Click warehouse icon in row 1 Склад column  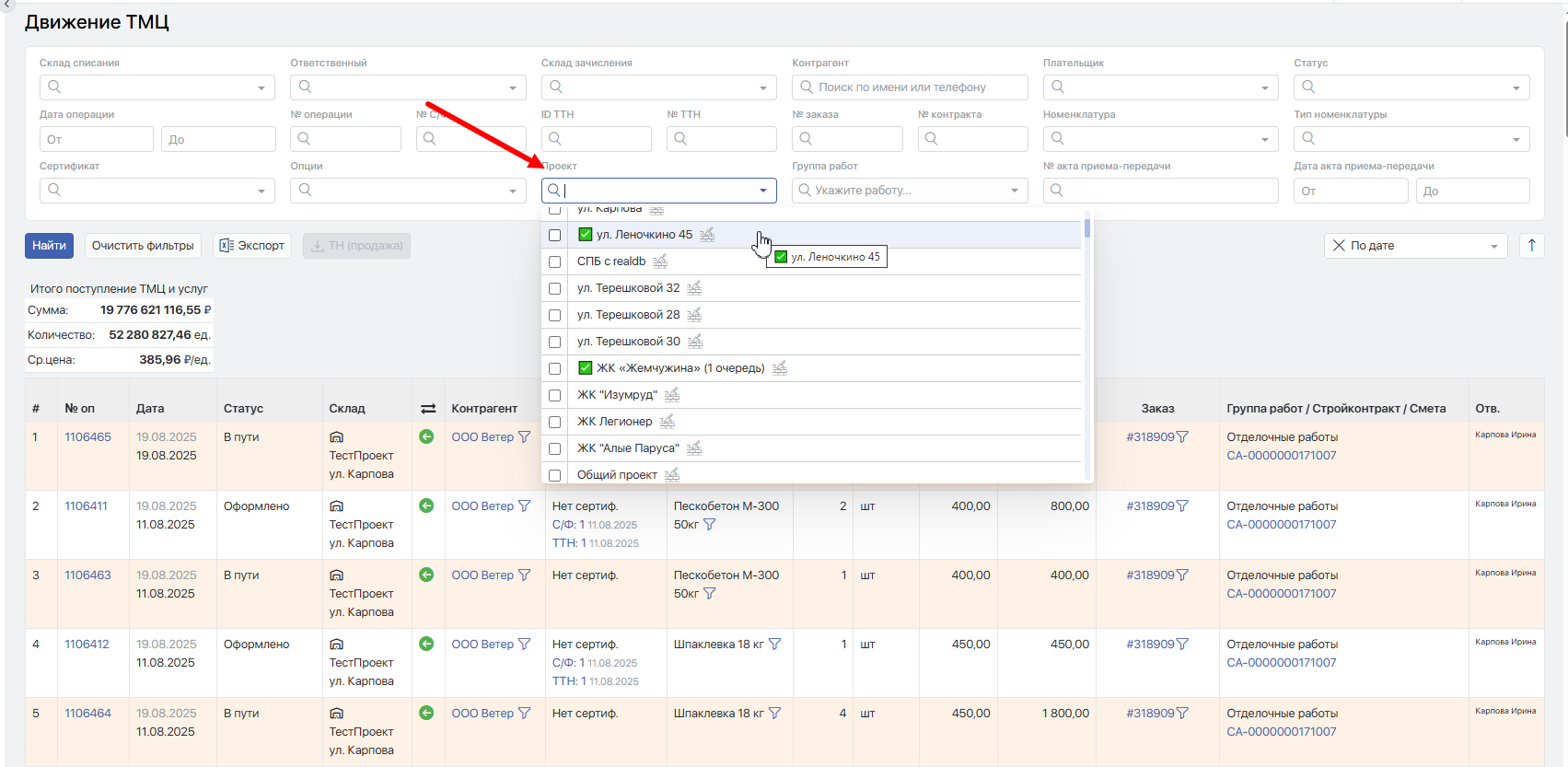pos(337,437)
